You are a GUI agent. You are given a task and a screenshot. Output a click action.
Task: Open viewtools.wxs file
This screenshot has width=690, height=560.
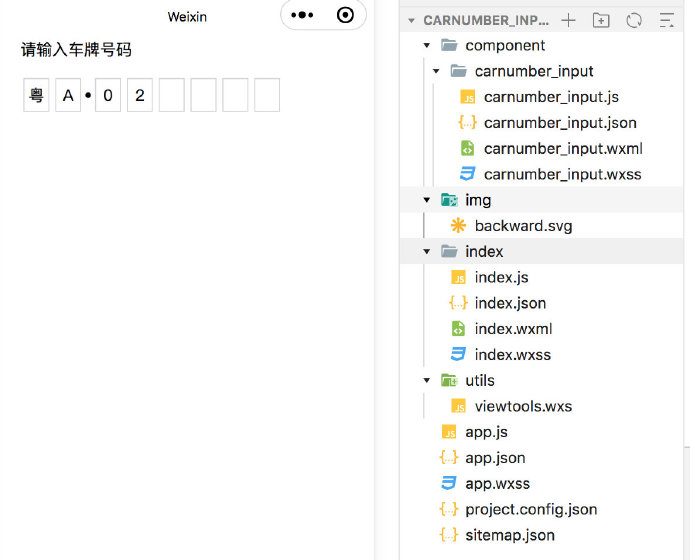click(x=523, y=406)
